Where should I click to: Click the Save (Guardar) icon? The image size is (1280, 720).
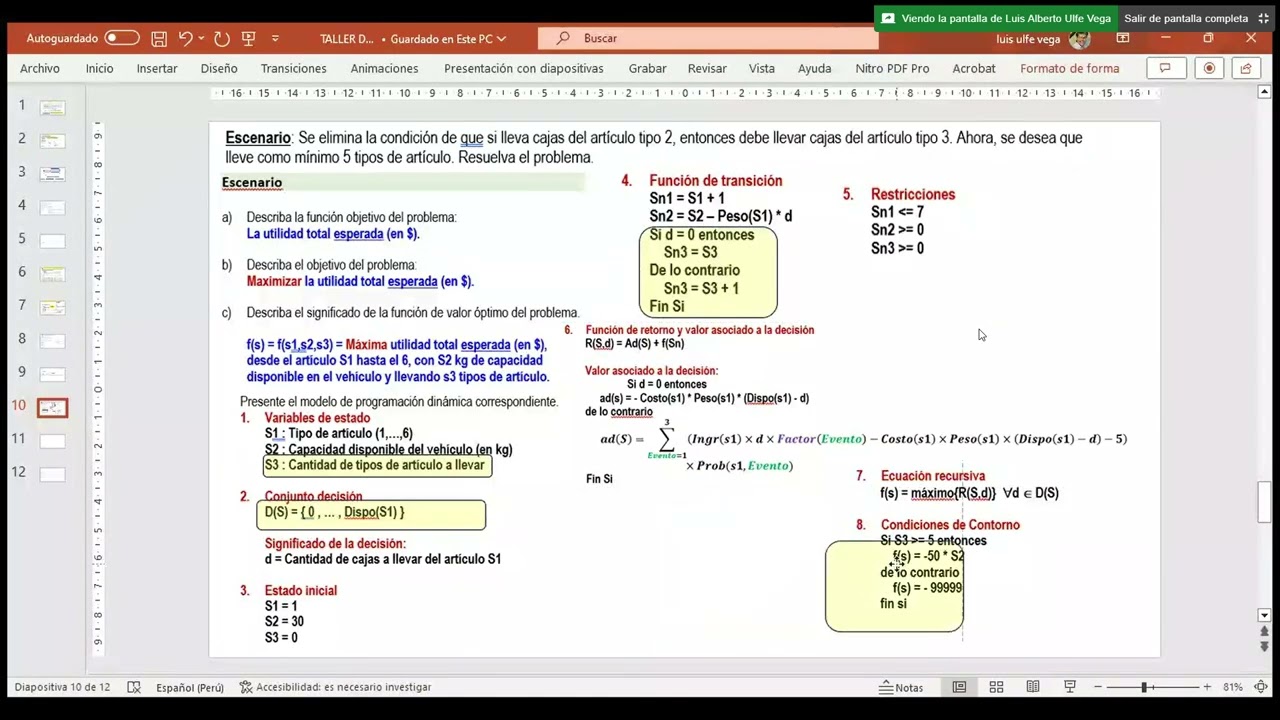pos(159,39)
